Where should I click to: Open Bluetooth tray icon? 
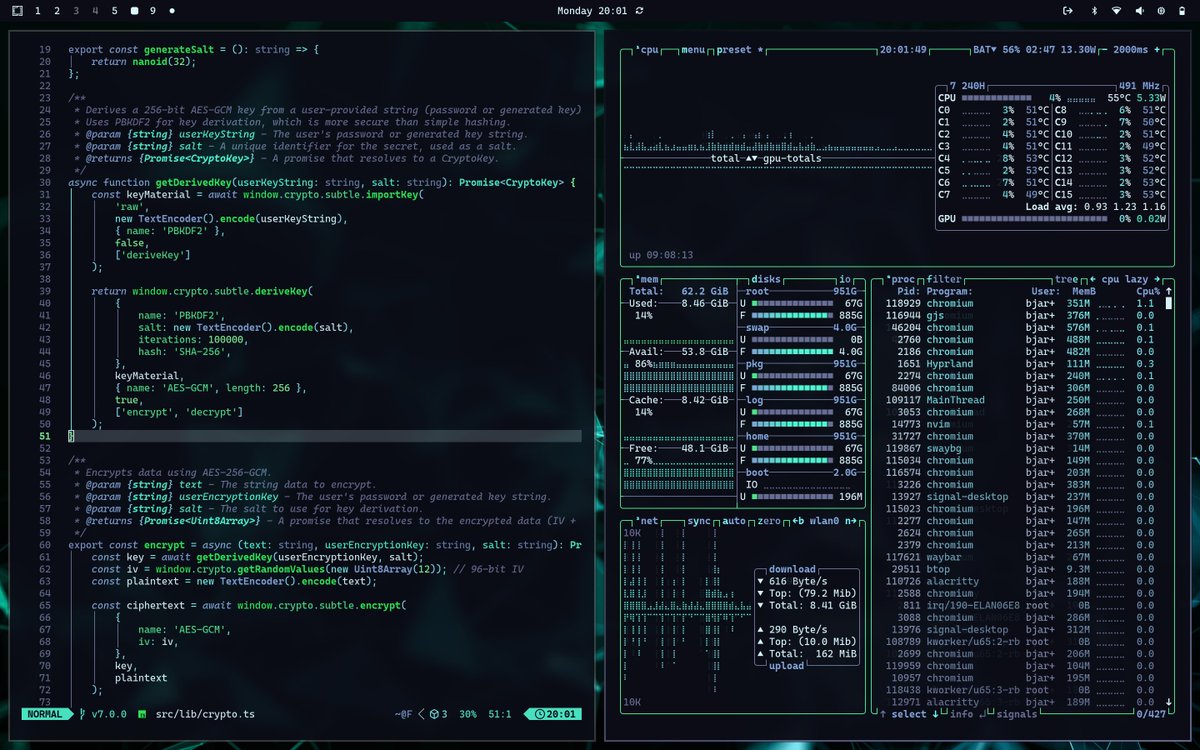pos(1093,10)
